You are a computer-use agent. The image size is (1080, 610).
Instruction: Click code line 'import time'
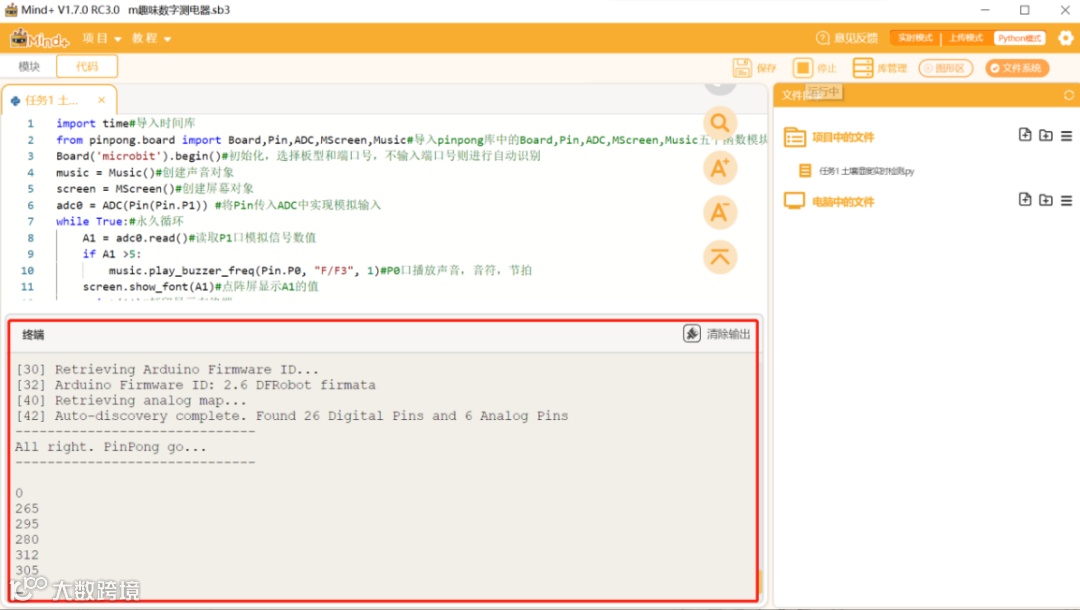point(125,123)
